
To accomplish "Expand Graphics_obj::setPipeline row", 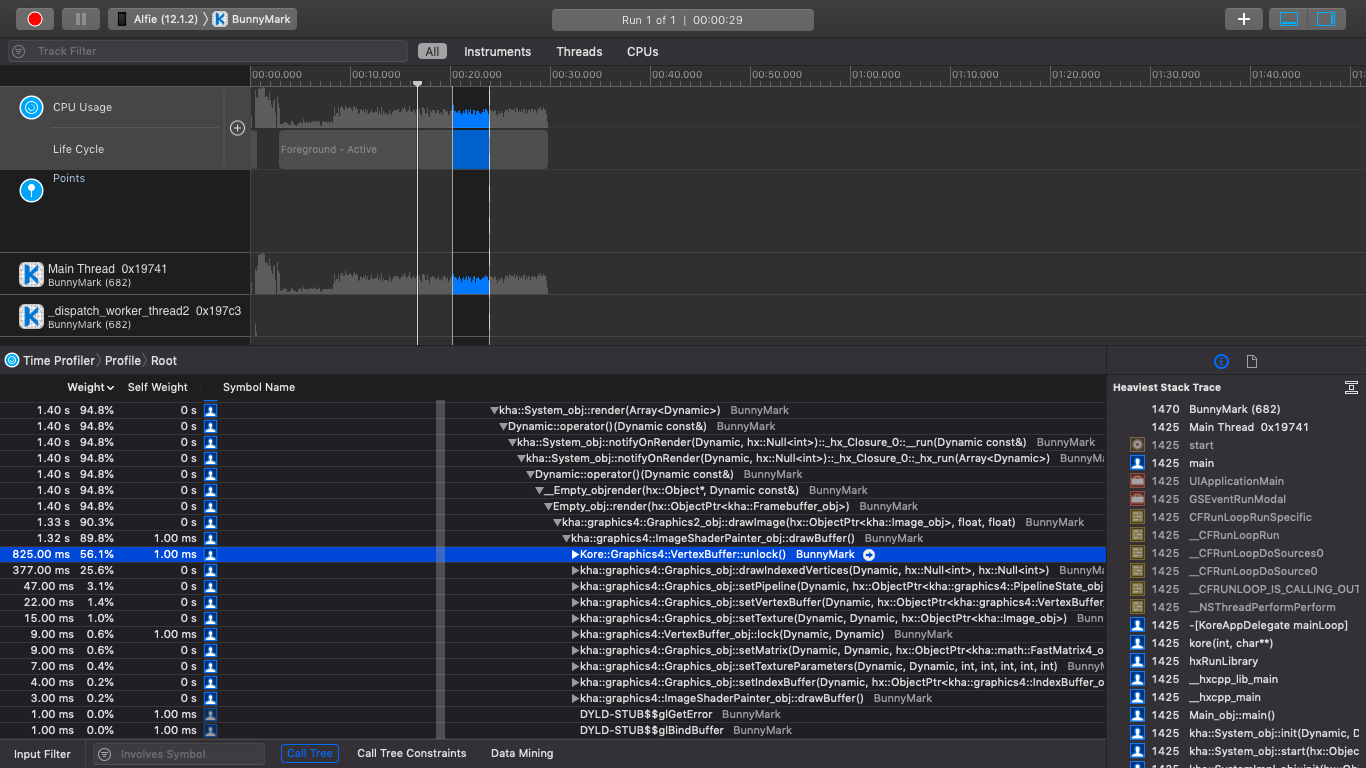I will [575, 587].
